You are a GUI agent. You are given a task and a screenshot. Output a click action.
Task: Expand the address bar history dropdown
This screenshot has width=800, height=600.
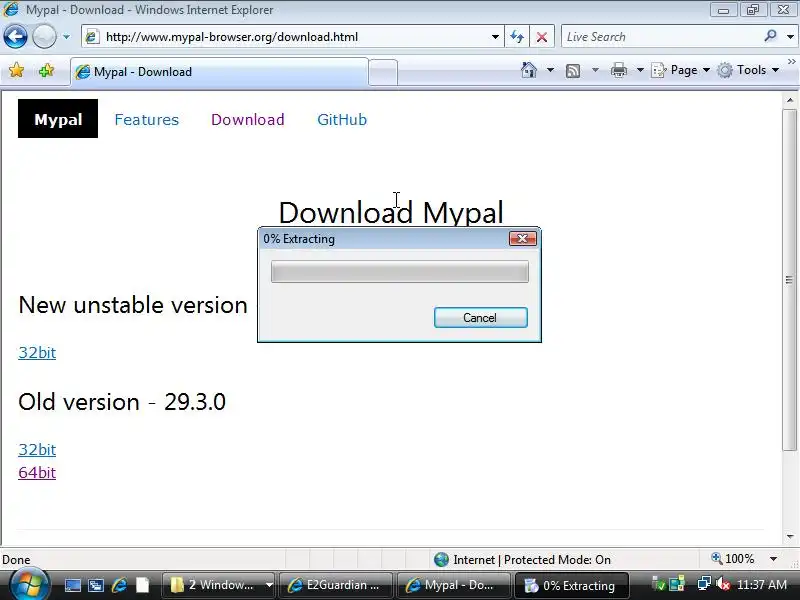[495, 37]
